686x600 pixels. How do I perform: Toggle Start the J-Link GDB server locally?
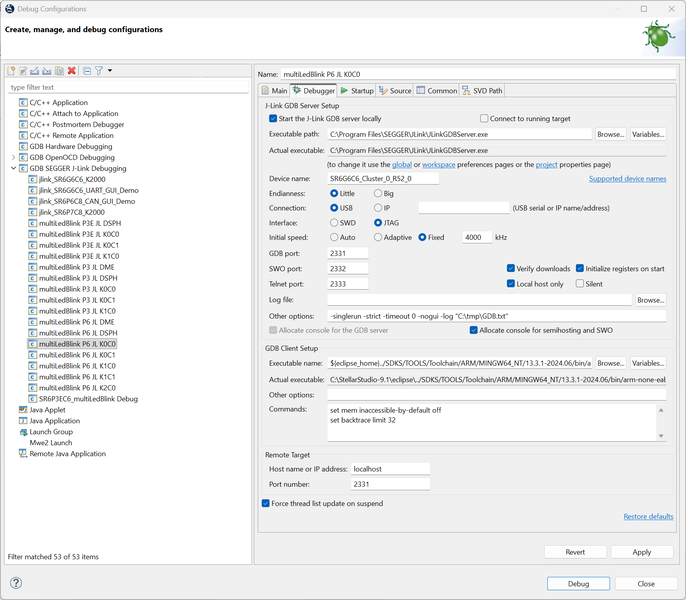[x=273, y=119]
